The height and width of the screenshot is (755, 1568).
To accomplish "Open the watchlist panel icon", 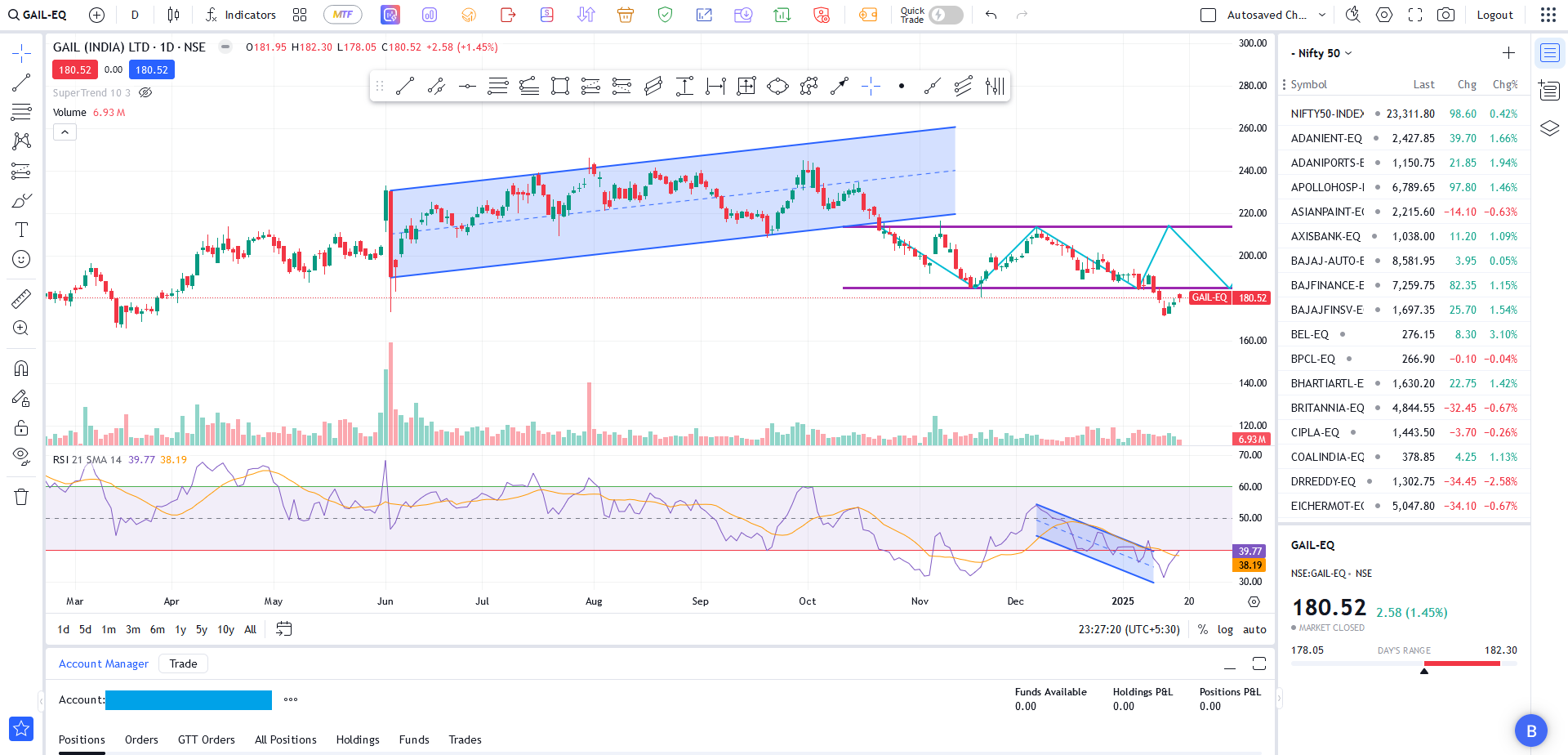I will click(1549, 53).
